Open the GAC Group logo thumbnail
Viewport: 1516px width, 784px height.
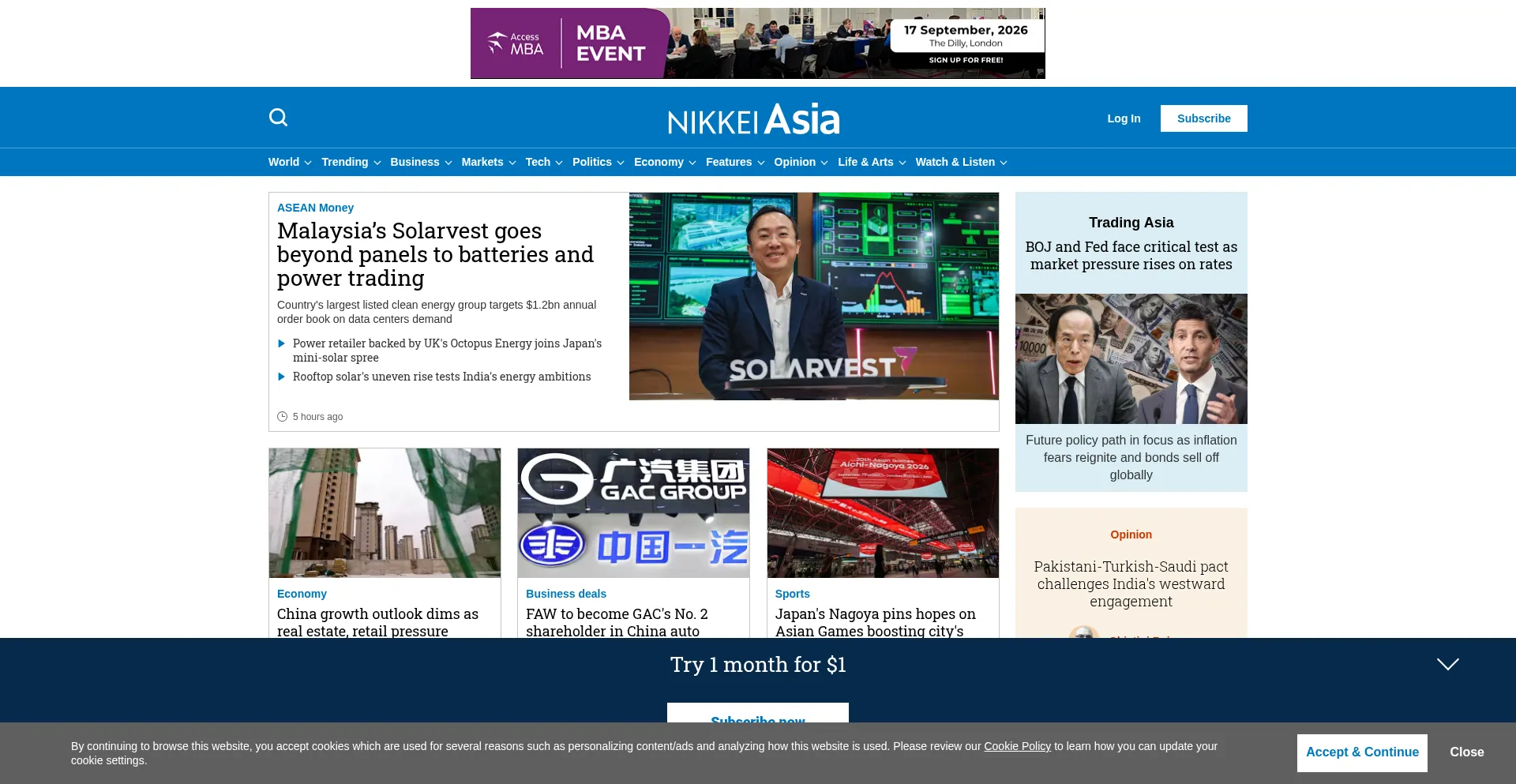633,513
